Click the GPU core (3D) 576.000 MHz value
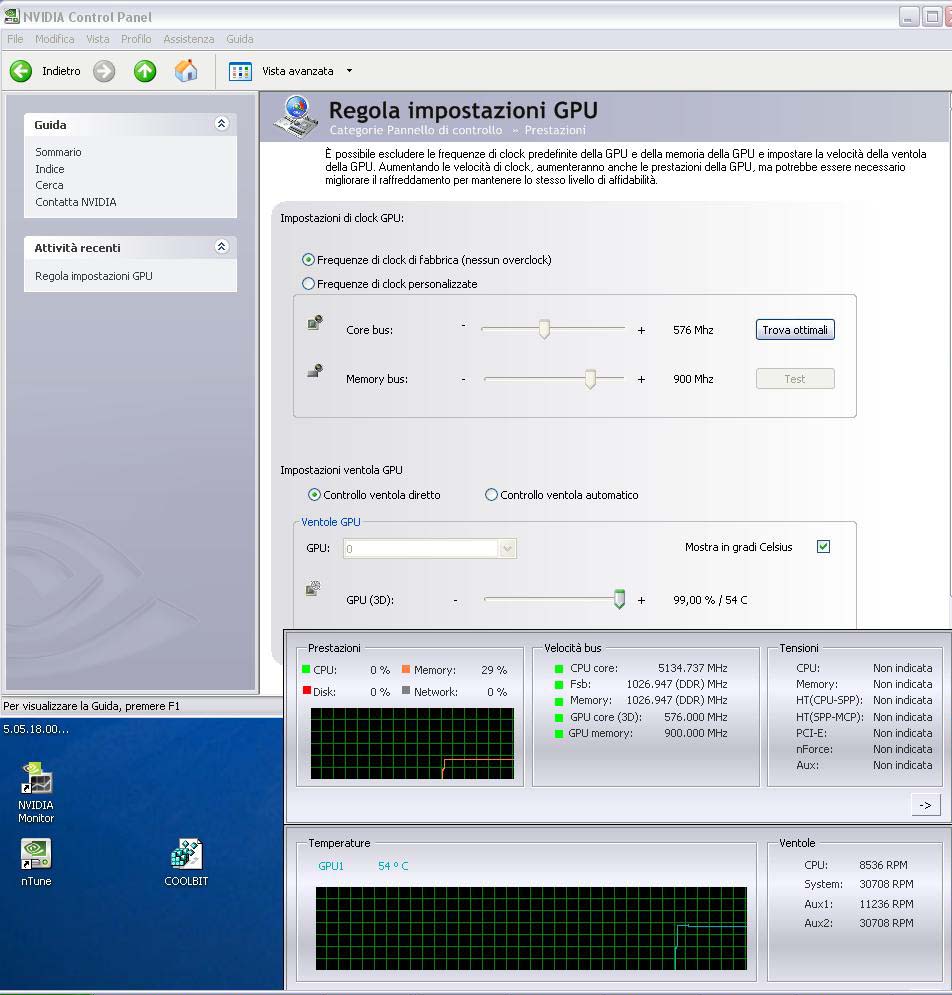 coord(696,717)
